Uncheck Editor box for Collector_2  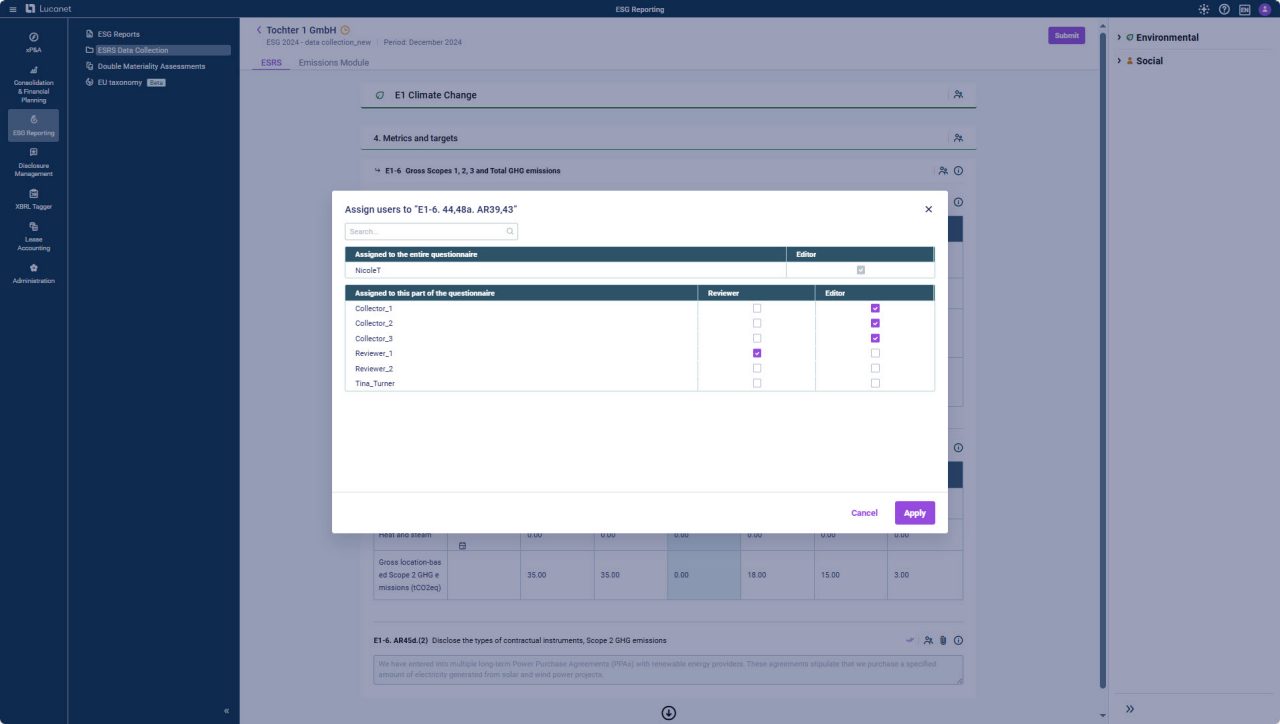pos(875,323)
